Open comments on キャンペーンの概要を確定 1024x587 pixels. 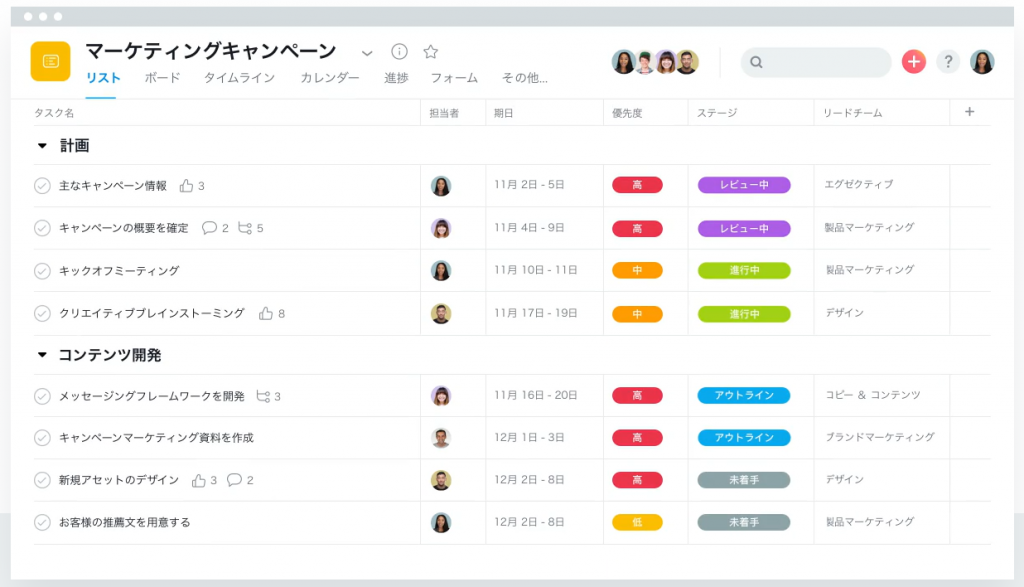(x=209, y=227)
